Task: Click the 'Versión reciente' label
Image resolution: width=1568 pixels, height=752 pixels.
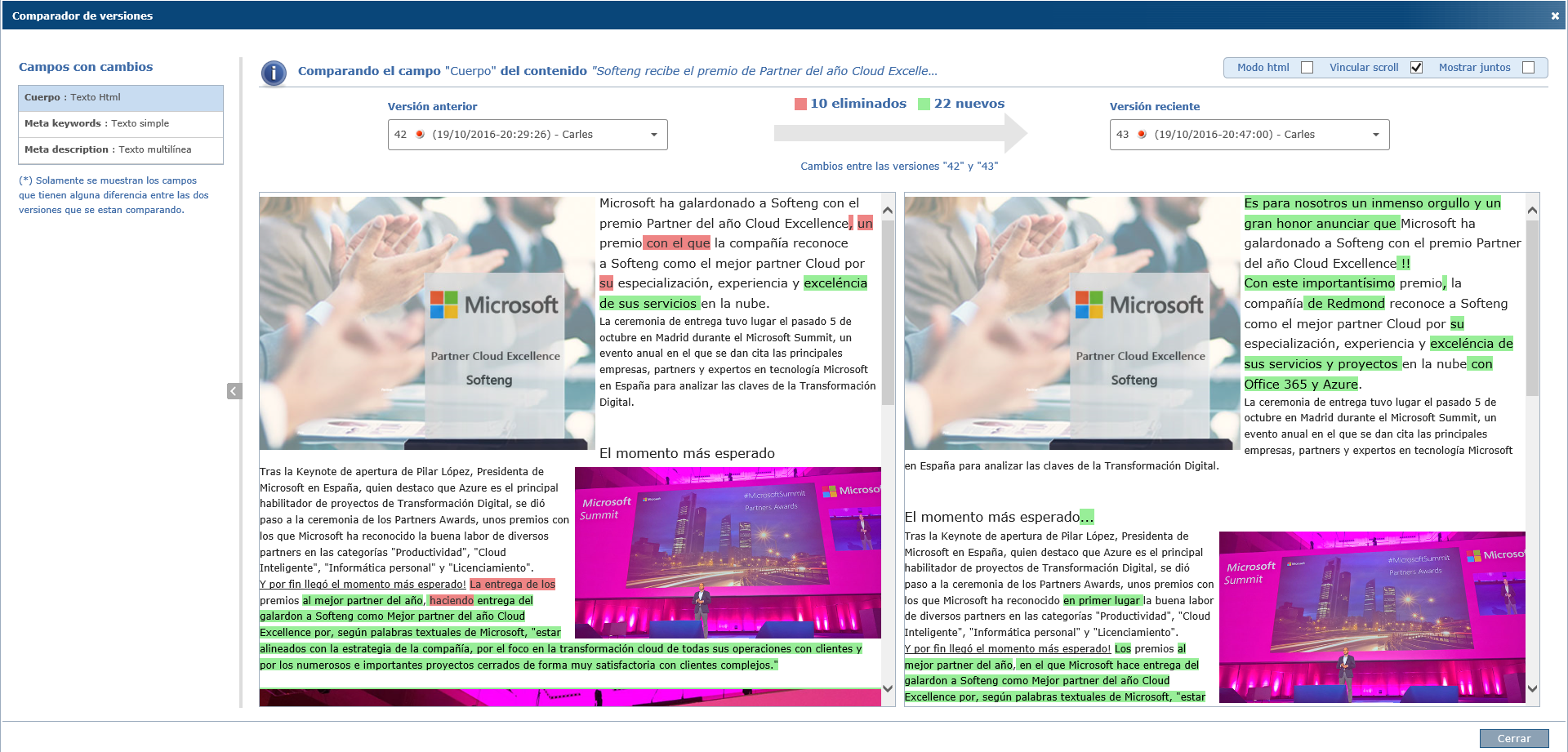Action: (x=1155, y=107)
